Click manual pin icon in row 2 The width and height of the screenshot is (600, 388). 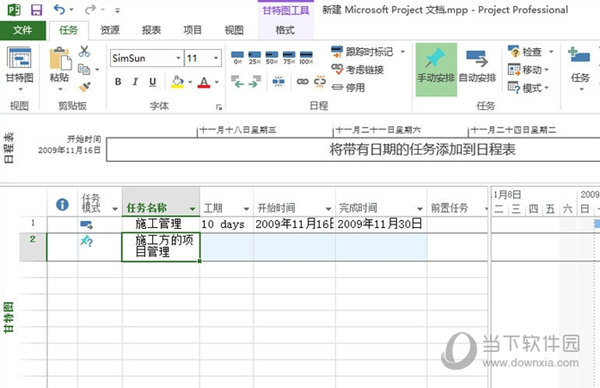coord(86,241)
